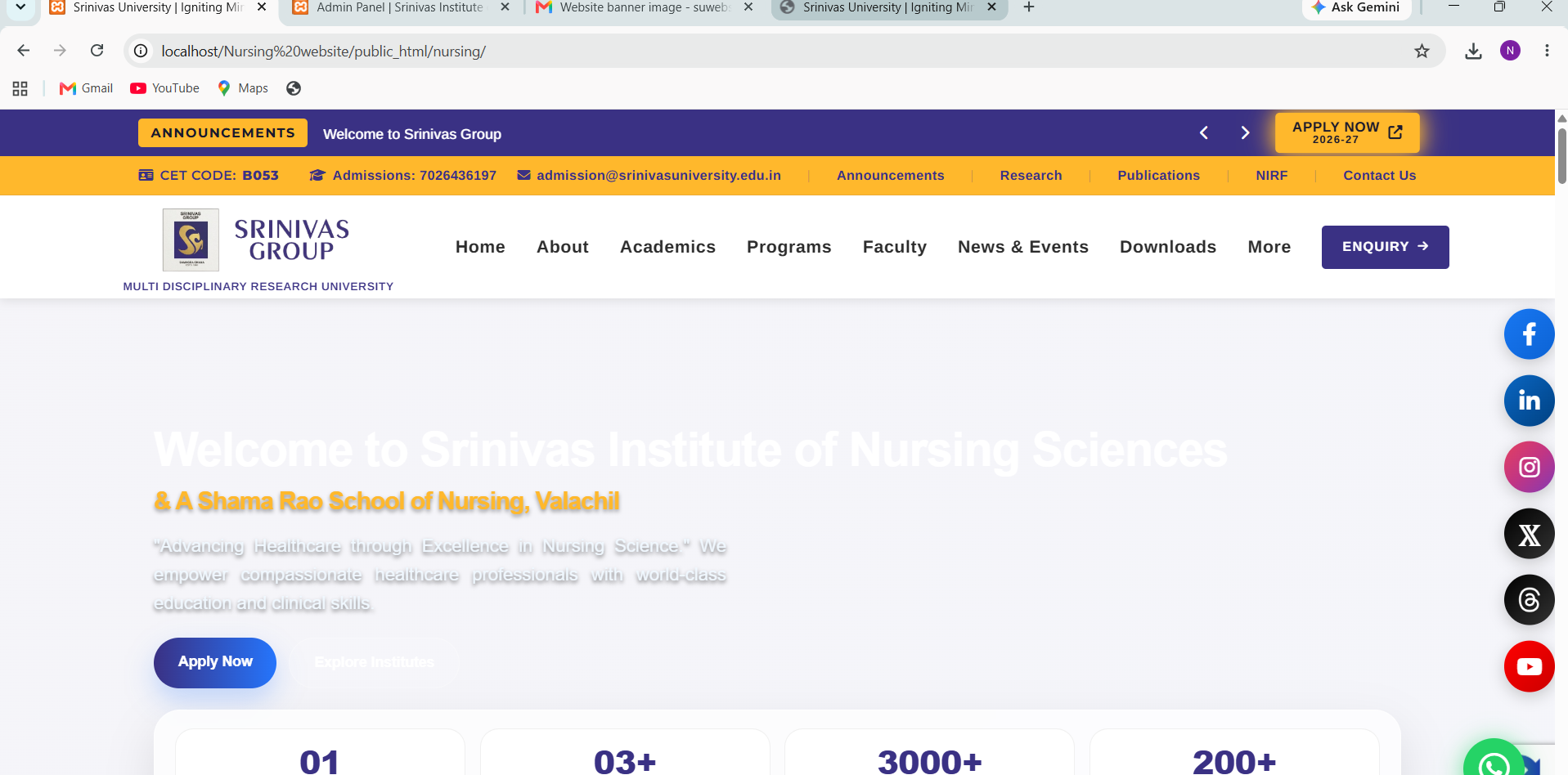Go to the Home nav item
The image size is (1568, 775).
tap(480, 247)
